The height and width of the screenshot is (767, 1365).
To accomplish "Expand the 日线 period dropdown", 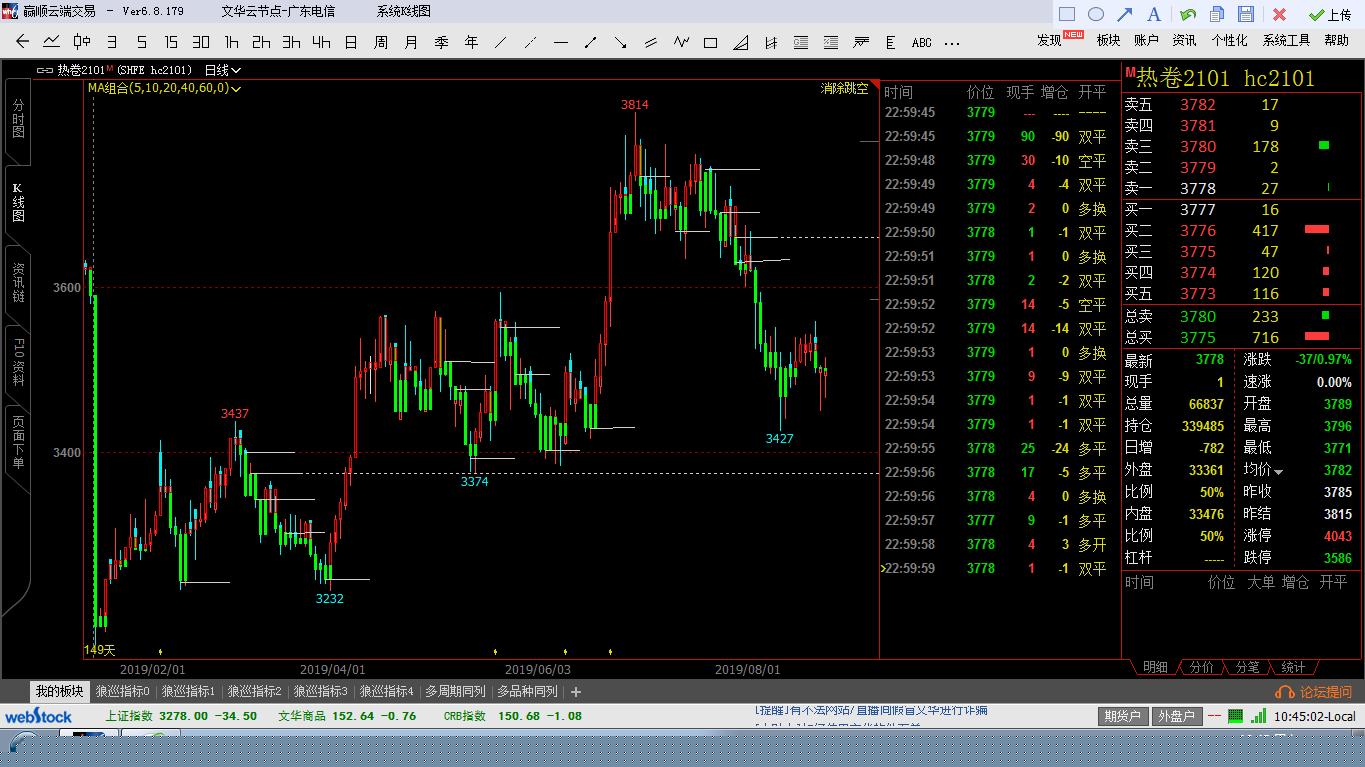I will pos(222,70).
